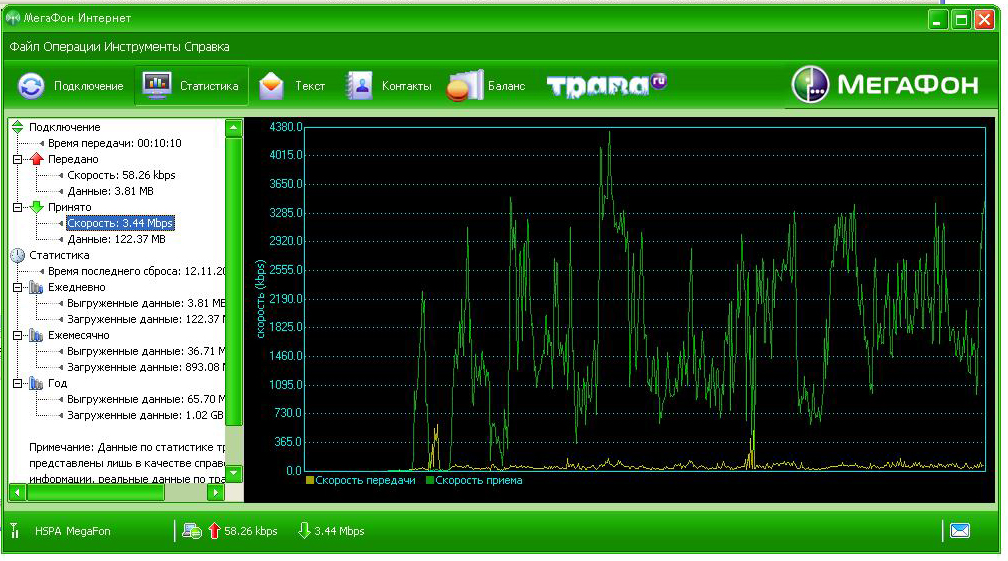The width and height of the screenshot is (1008, 561).
Task: Select the Данные: 3.81 MB row
Action: coord(110,191)
